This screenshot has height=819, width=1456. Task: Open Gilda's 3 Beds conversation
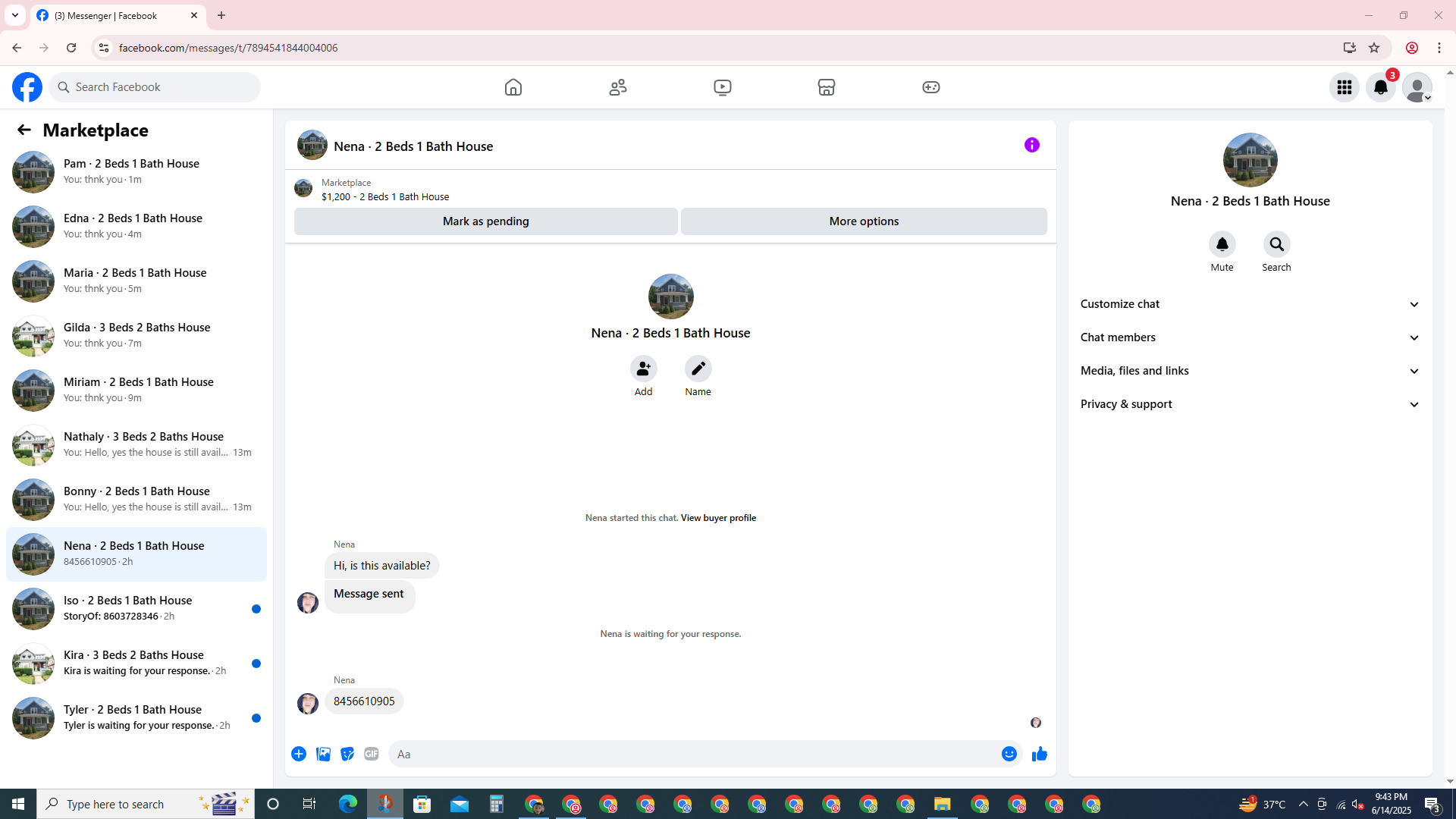136,336
